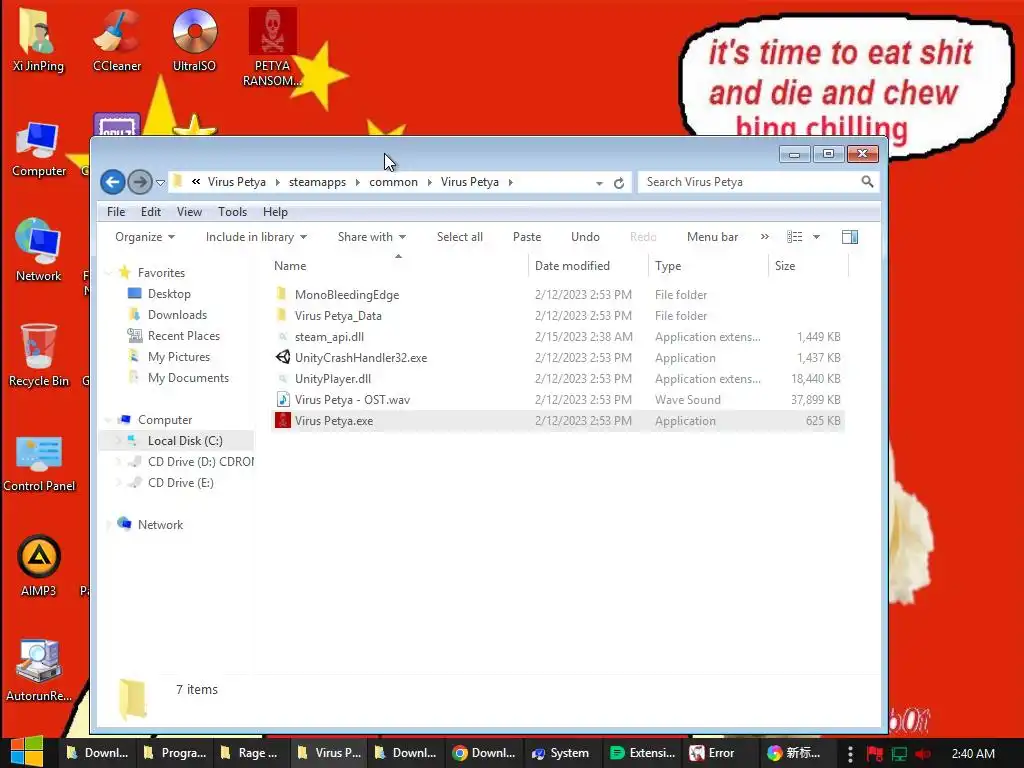Switch to the Chrome Downl... taskbar item
Screen dimensions: 1024x768
[485, 753]
